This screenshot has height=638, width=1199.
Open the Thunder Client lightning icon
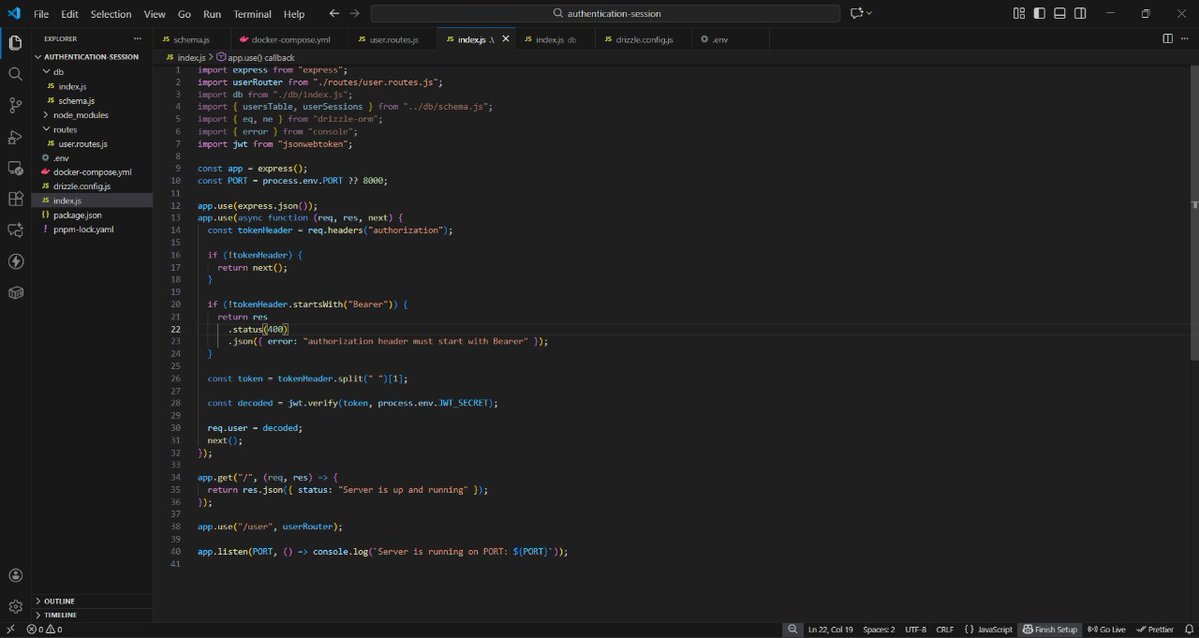[x=15, y=261]
